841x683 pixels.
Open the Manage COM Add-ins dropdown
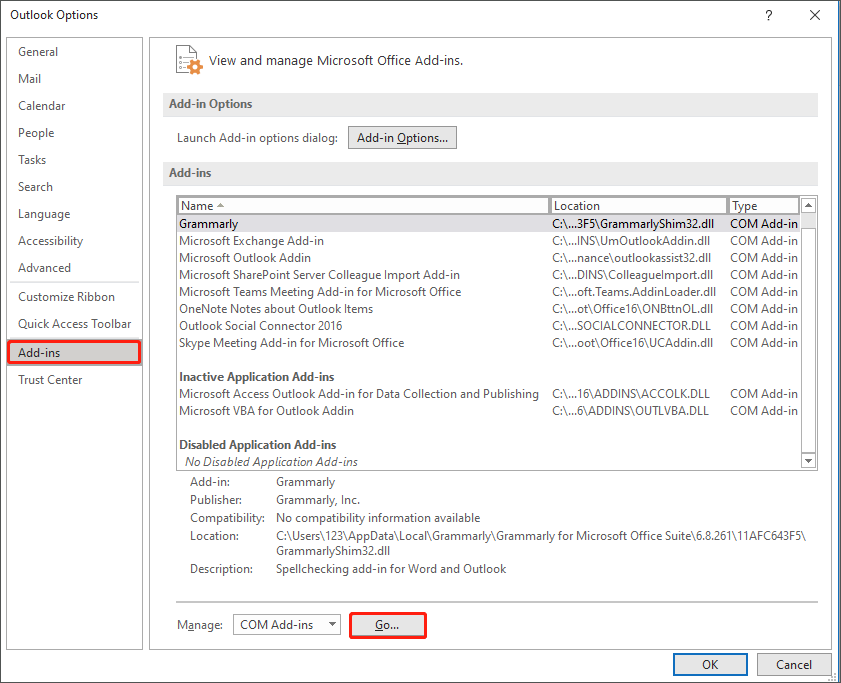pos(286,624)
